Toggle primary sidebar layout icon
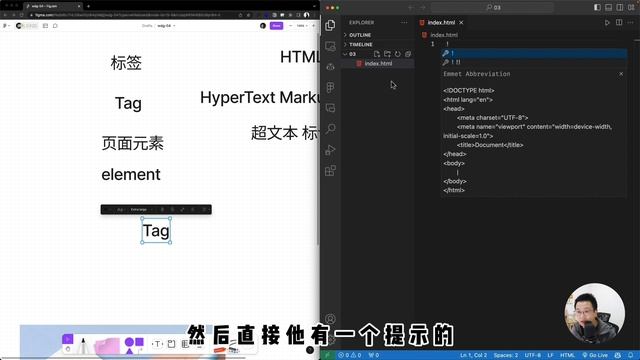Image resolution: width=640 pixels, height=360 pixels. point(597,7)
